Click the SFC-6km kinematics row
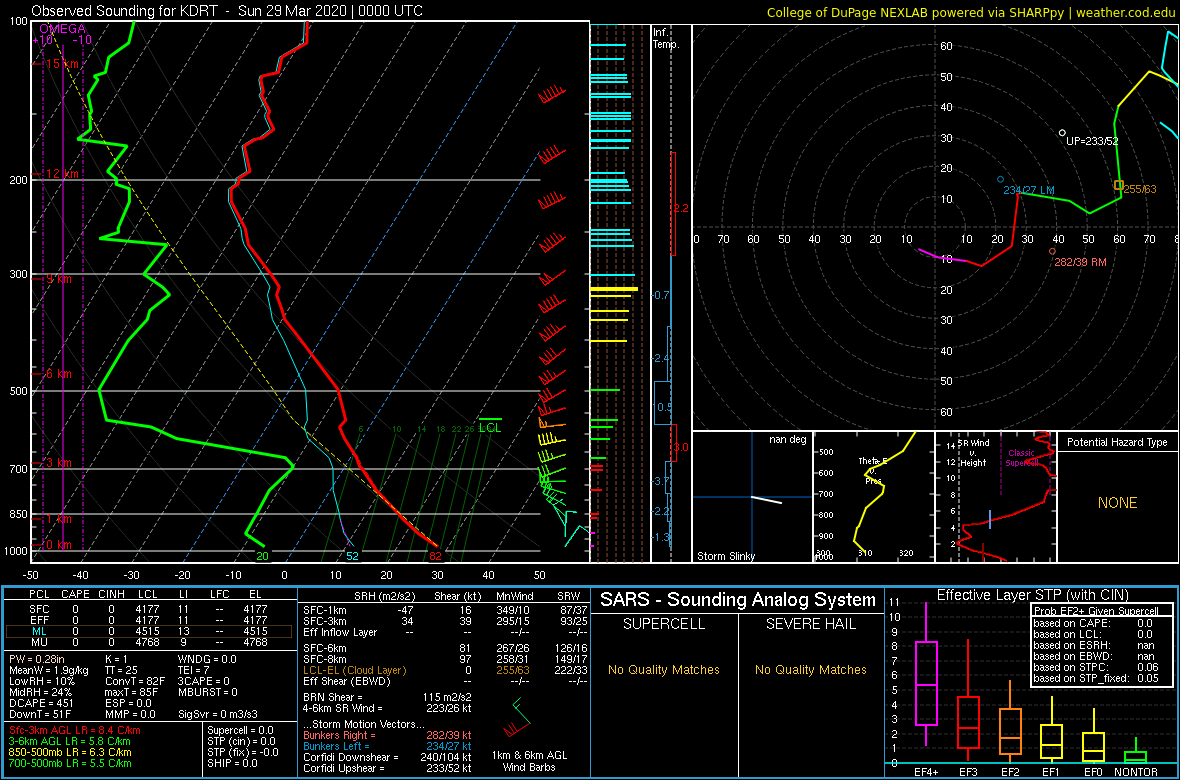The width and height of the screenshot is (1180, 780). 445,648
